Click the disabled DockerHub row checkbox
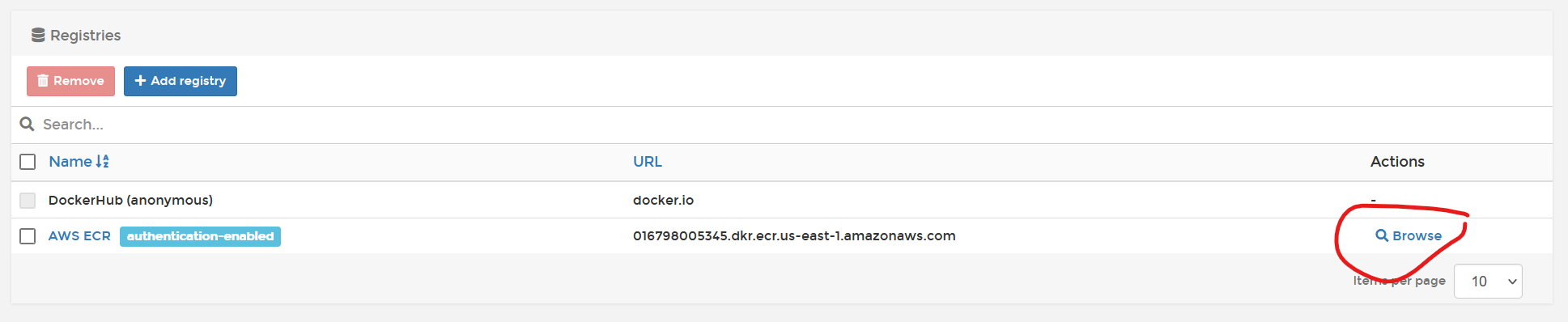1568x322 pixels. tap(28, 200)
